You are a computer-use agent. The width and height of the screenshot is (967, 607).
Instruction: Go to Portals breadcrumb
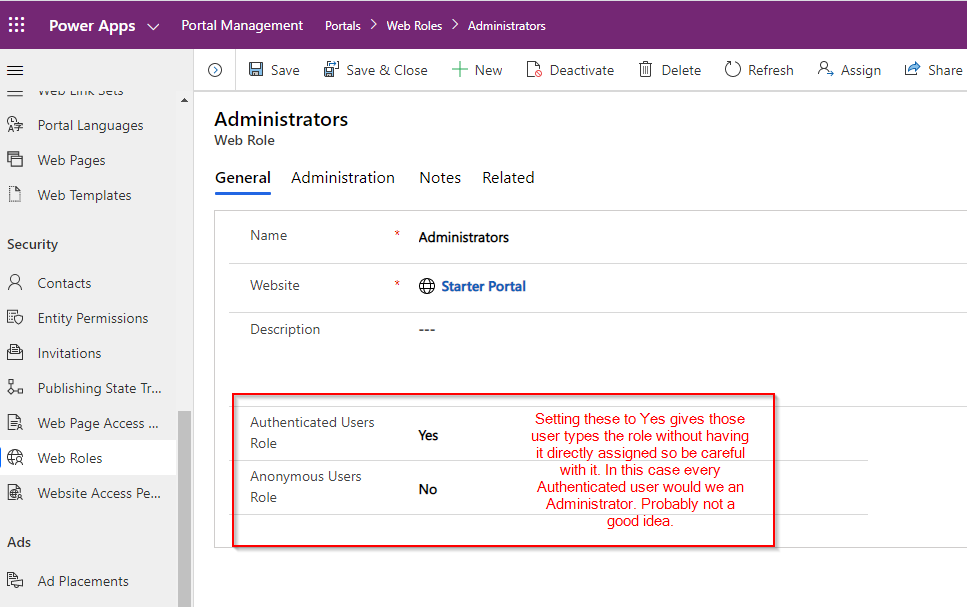342,26
